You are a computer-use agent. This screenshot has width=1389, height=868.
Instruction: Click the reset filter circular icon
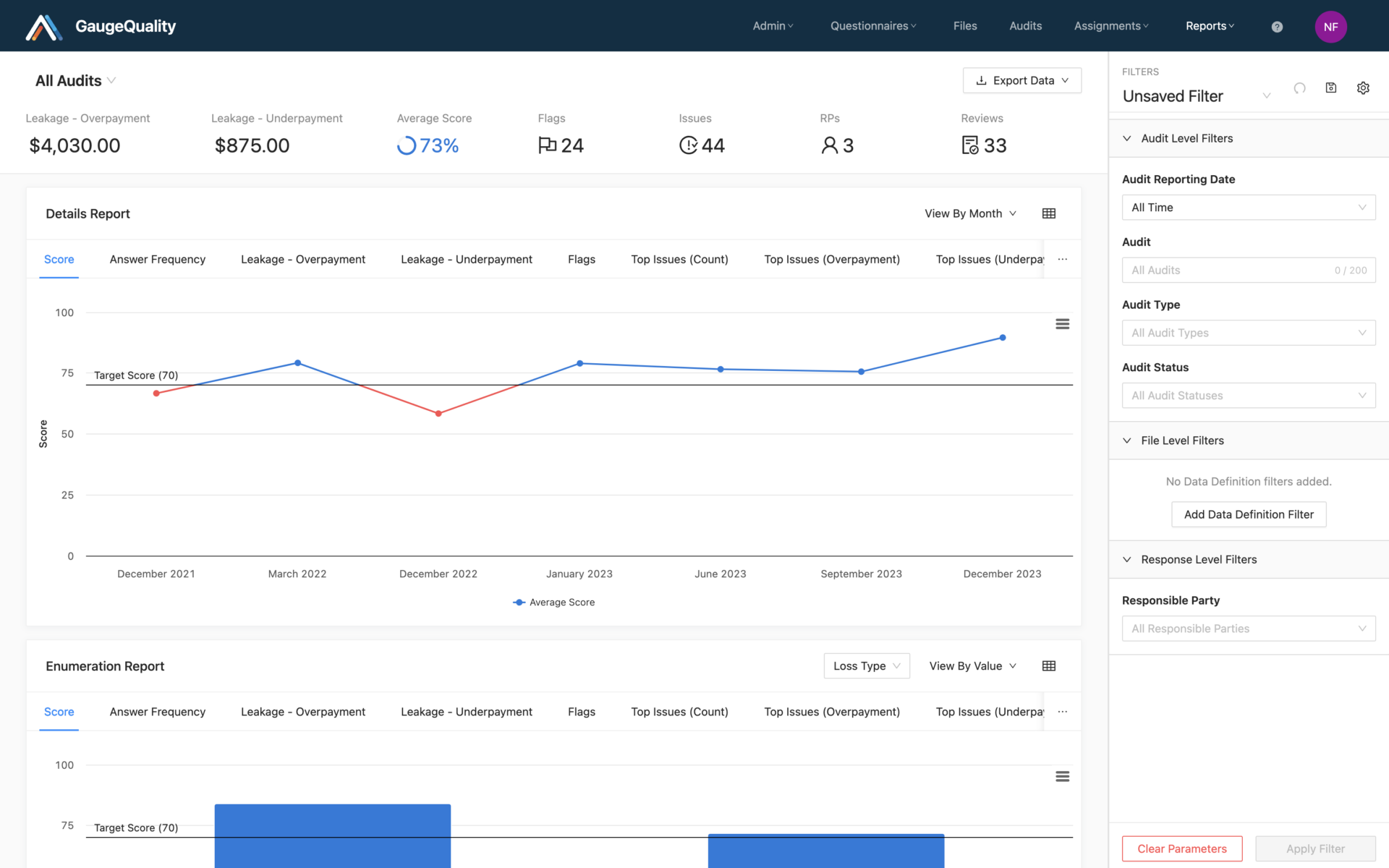point(1299,88)
